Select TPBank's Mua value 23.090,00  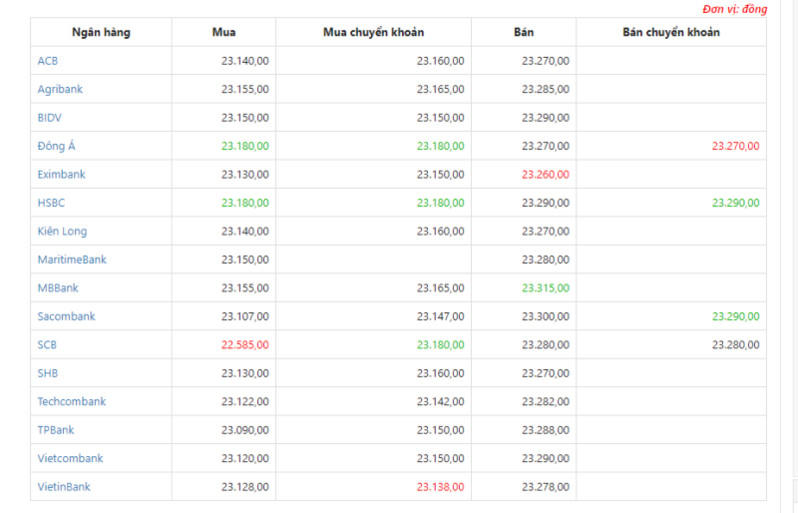click(x=245, y=430)
